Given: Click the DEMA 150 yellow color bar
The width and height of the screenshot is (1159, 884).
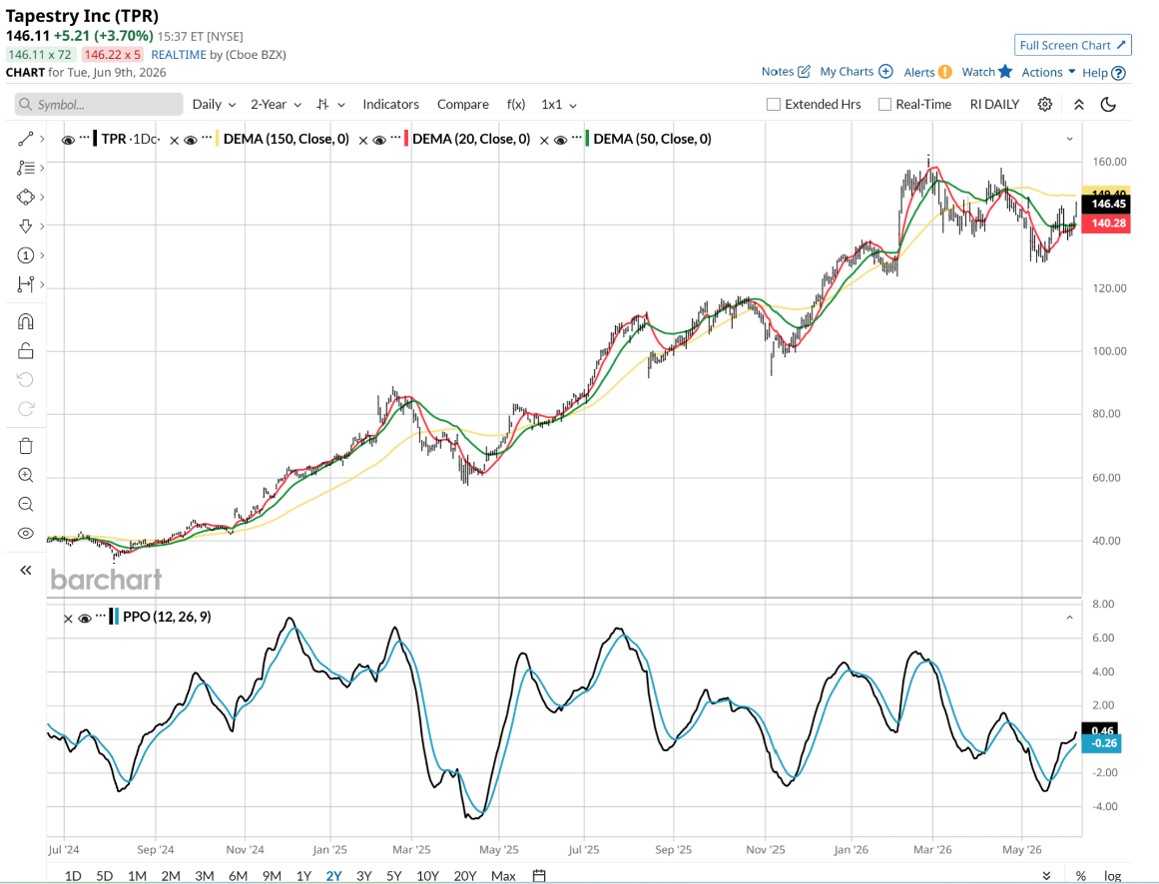Looking at the screenshot, I should point(217,139).
